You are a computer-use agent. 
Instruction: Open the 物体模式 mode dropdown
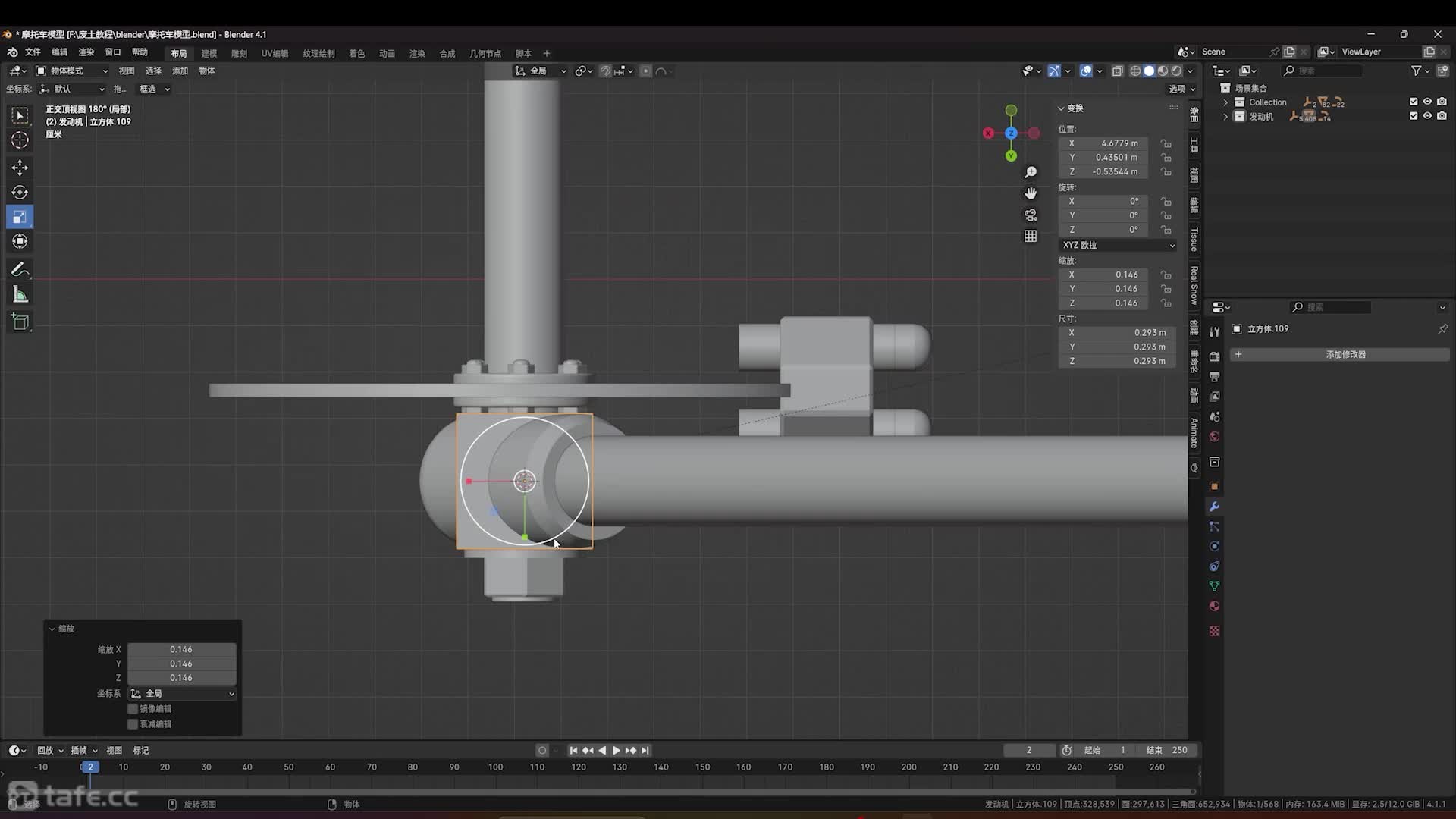(72, 71)
